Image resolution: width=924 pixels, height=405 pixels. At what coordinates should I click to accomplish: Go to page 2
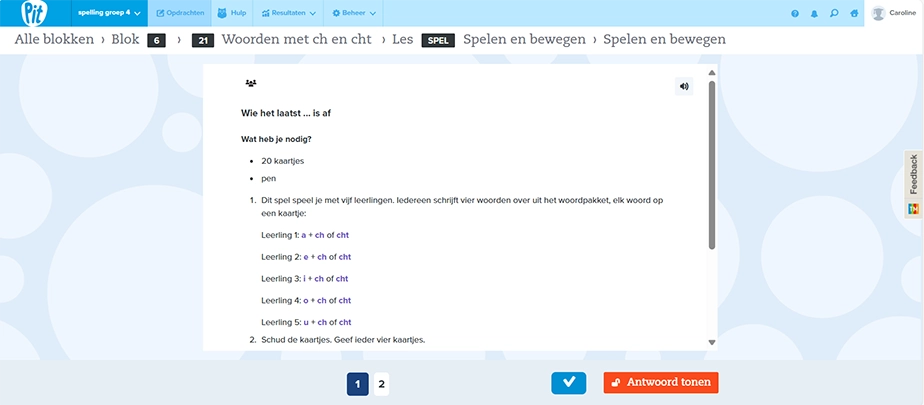[x=381, y=384]
